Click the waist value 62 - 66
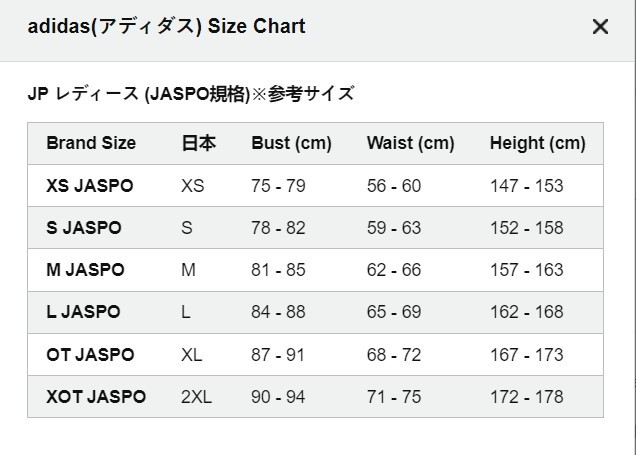 pos(393,270)
